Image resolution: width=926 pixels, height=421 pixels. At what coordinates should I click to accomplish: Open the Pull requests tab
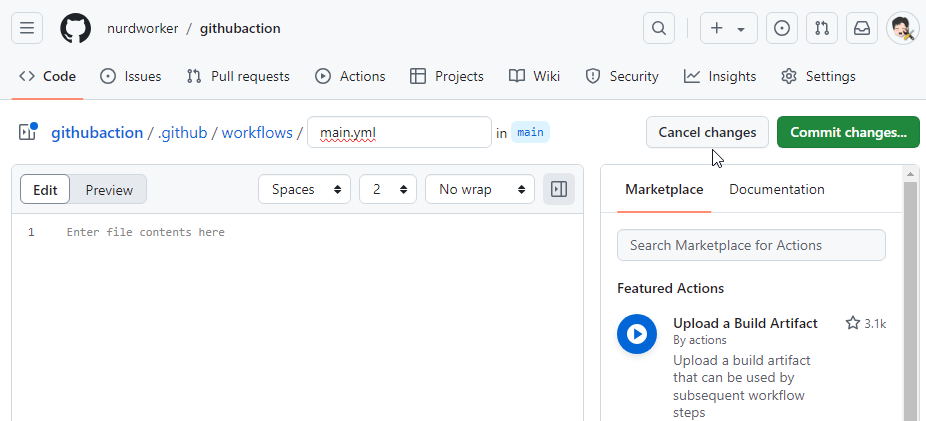click(x=238, y=76)
